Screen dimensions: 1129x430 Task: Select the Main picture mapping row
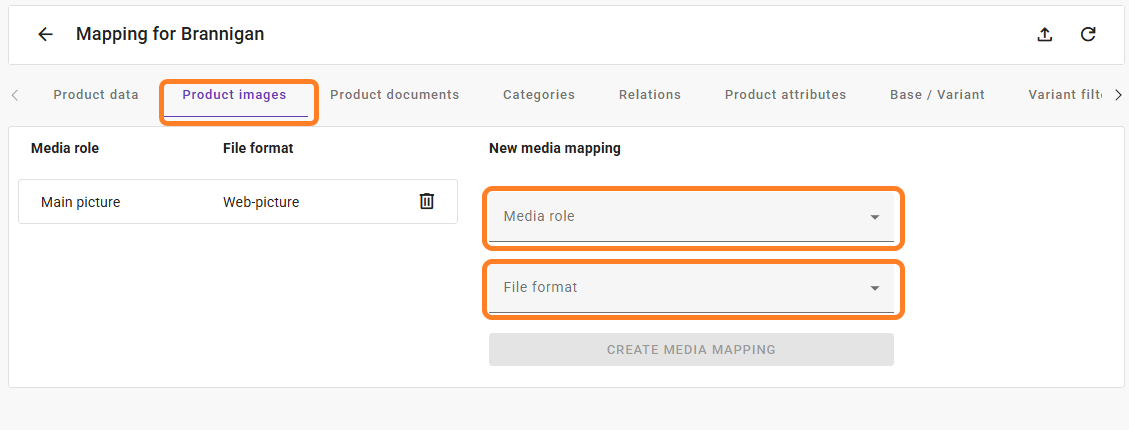[81, 202]
